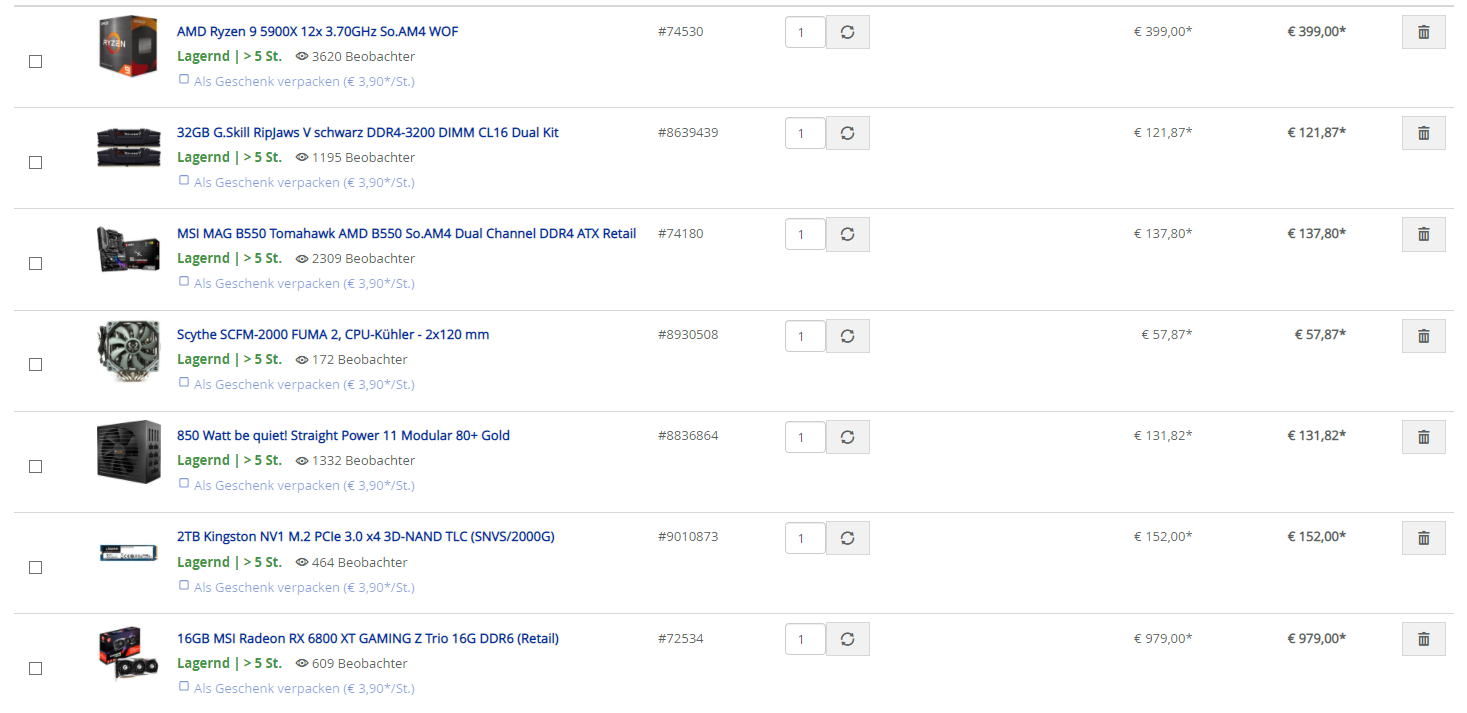Update quantity for be quiet! Straight Power
Image resolution: width=1467 pixels, height=713 pixels.
847,437
